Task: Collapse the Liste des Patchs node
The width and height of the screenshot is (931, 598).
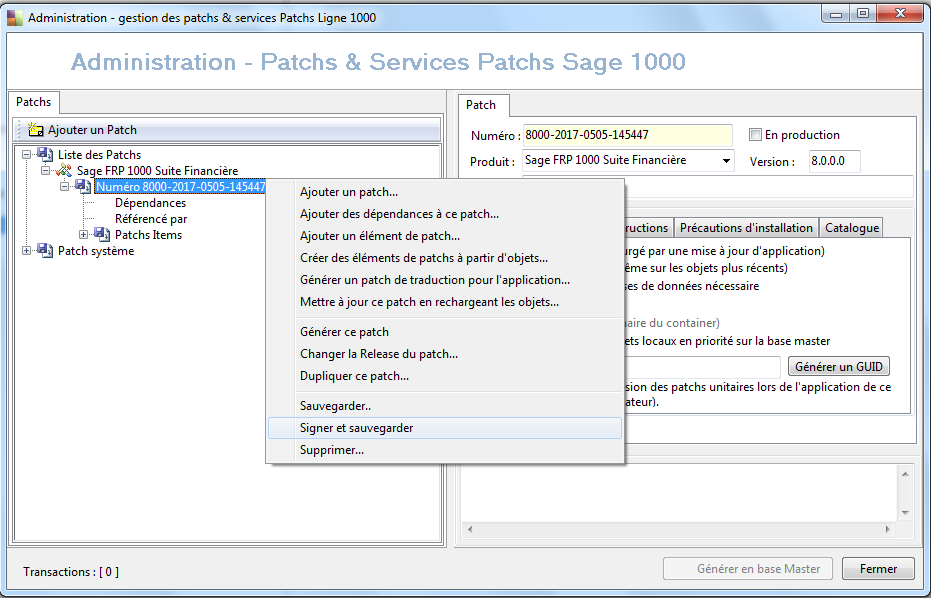Action: pyautogui.click(x=27, y=154)
